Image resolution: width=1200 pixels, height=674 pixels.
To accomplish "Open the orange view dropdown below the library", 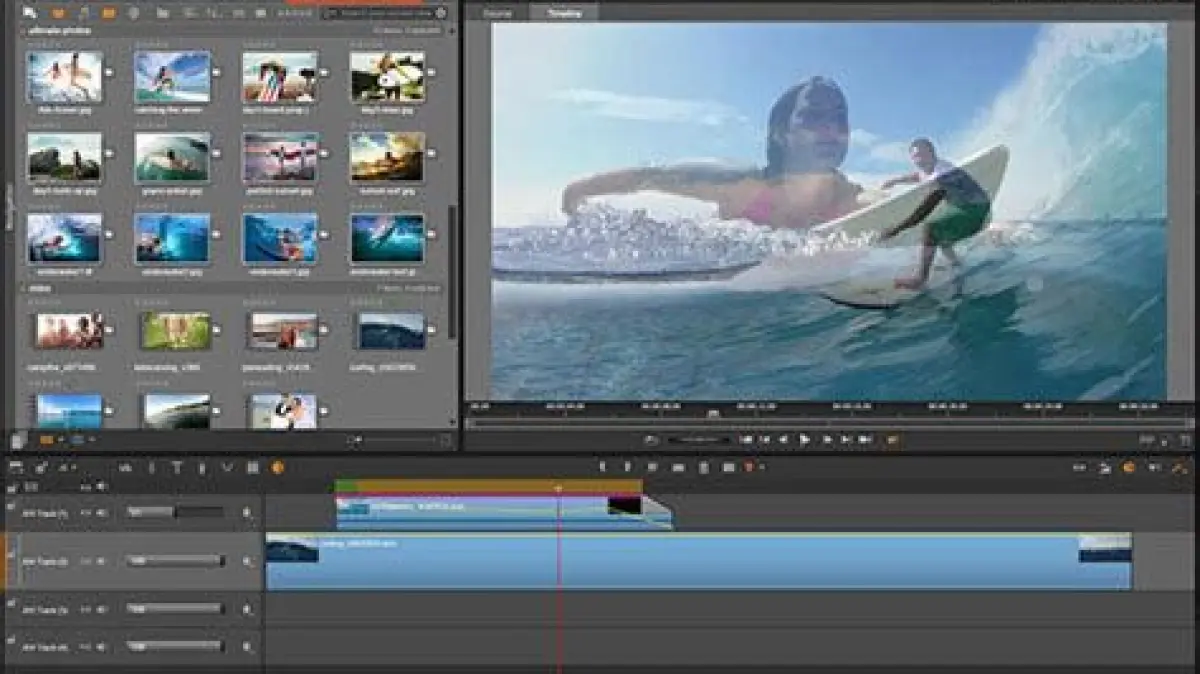I will click(50, 439).
